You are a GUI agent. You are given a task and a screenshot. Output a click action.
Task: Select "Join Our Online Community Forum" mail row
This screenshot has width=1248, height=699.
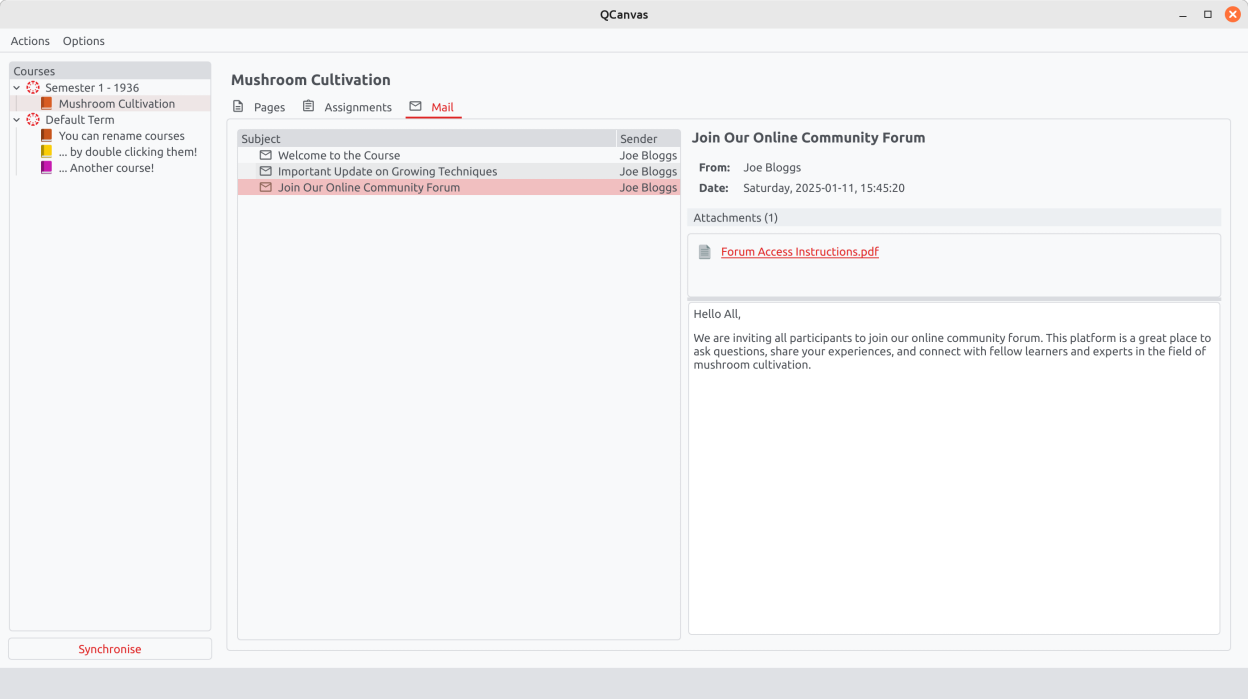(459, 188)
